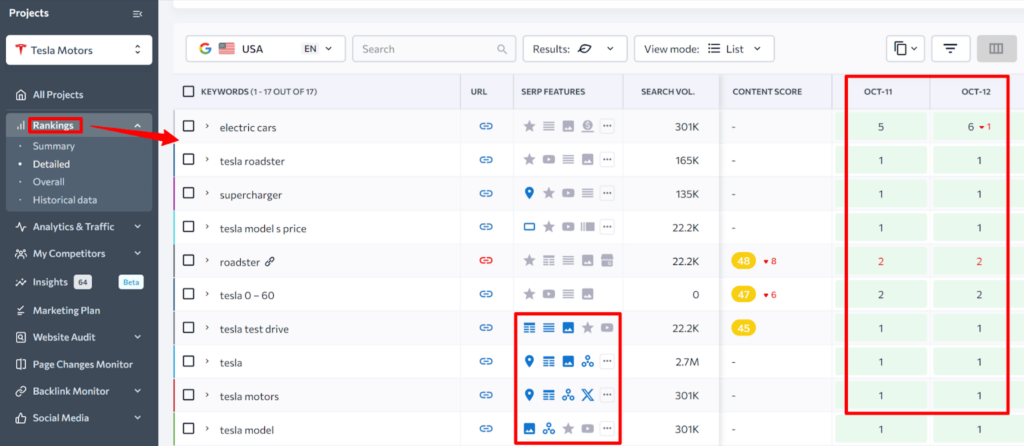This screenshot has width=1024, height=446.
Task: Click the star reviews icon for tesla 0 – 60
Action: point(530,294)
